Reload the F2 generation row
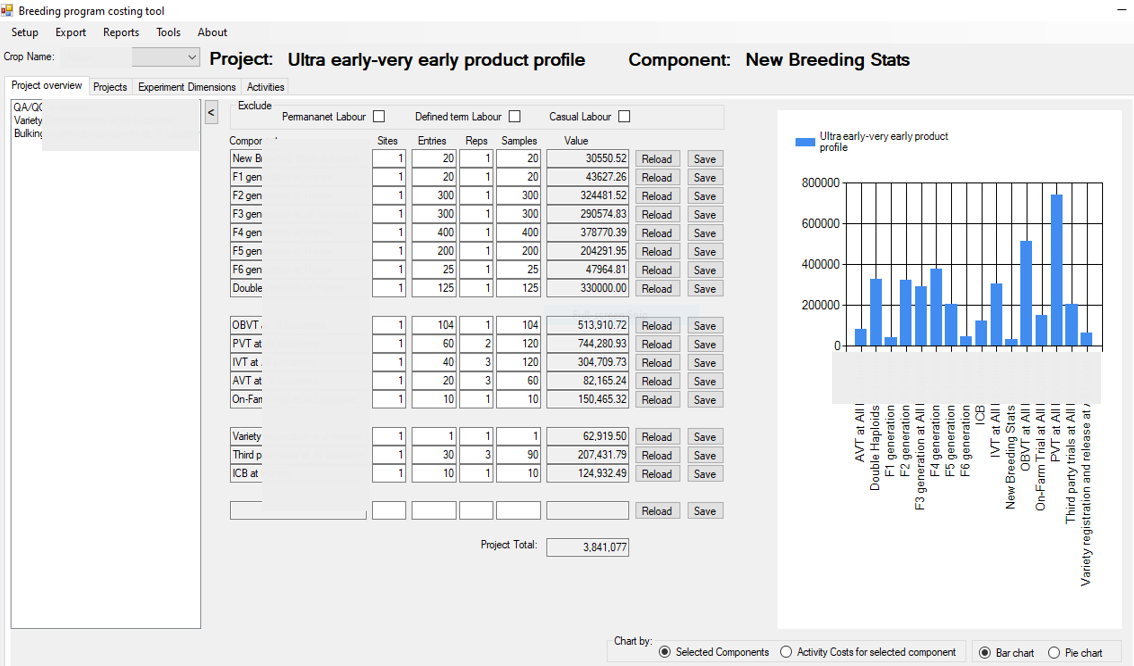1134x666 pixels. (657, 196)
